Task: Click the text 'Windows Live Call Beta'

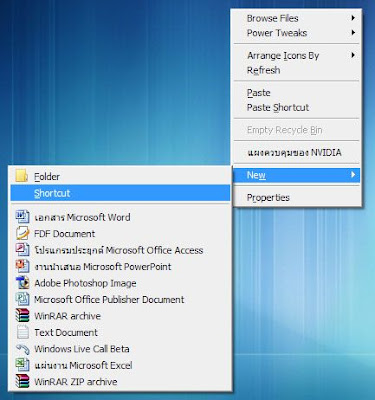Action: coord(82,349)
